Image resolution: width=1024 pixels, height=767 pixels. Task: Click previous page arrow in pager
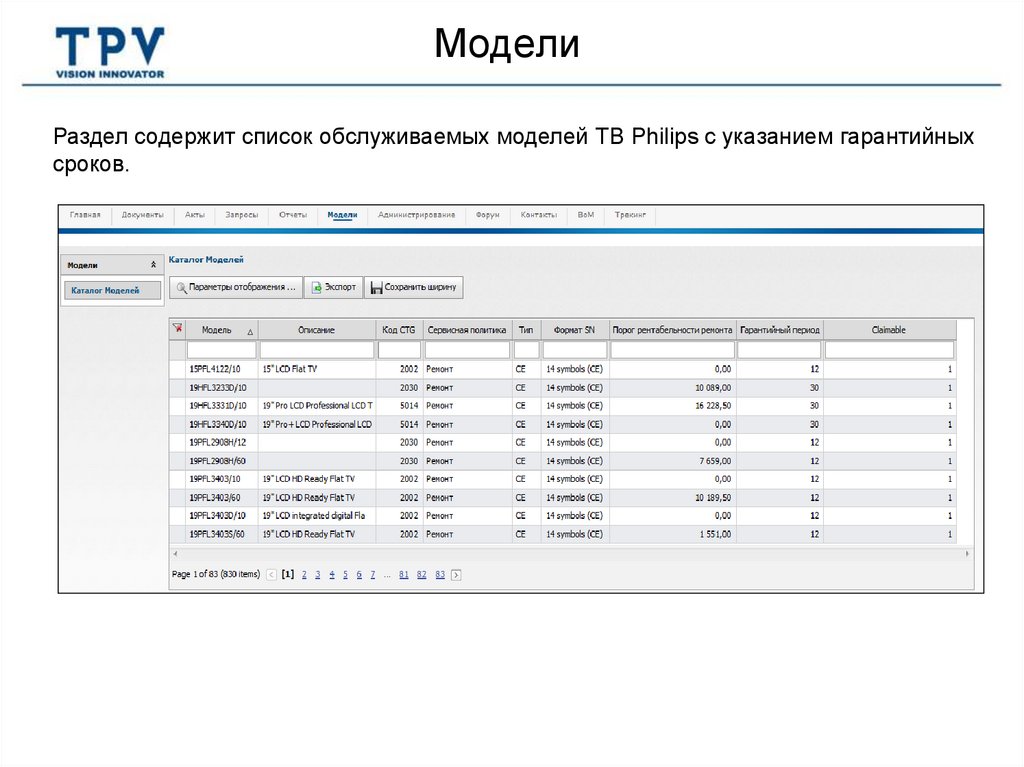(x=271, y=575)
